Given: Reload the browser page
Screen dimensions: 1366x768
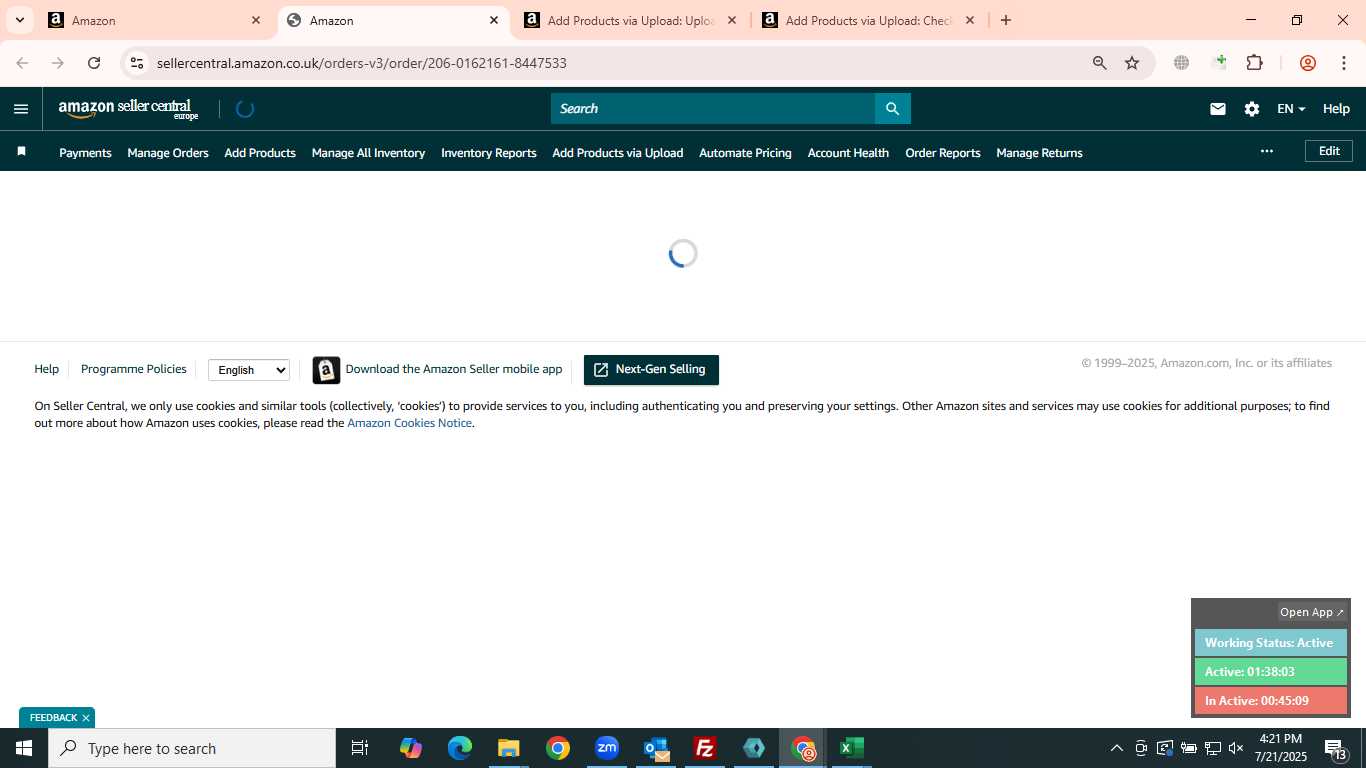Looking at the screenshot, I should [x=94, y=63].
